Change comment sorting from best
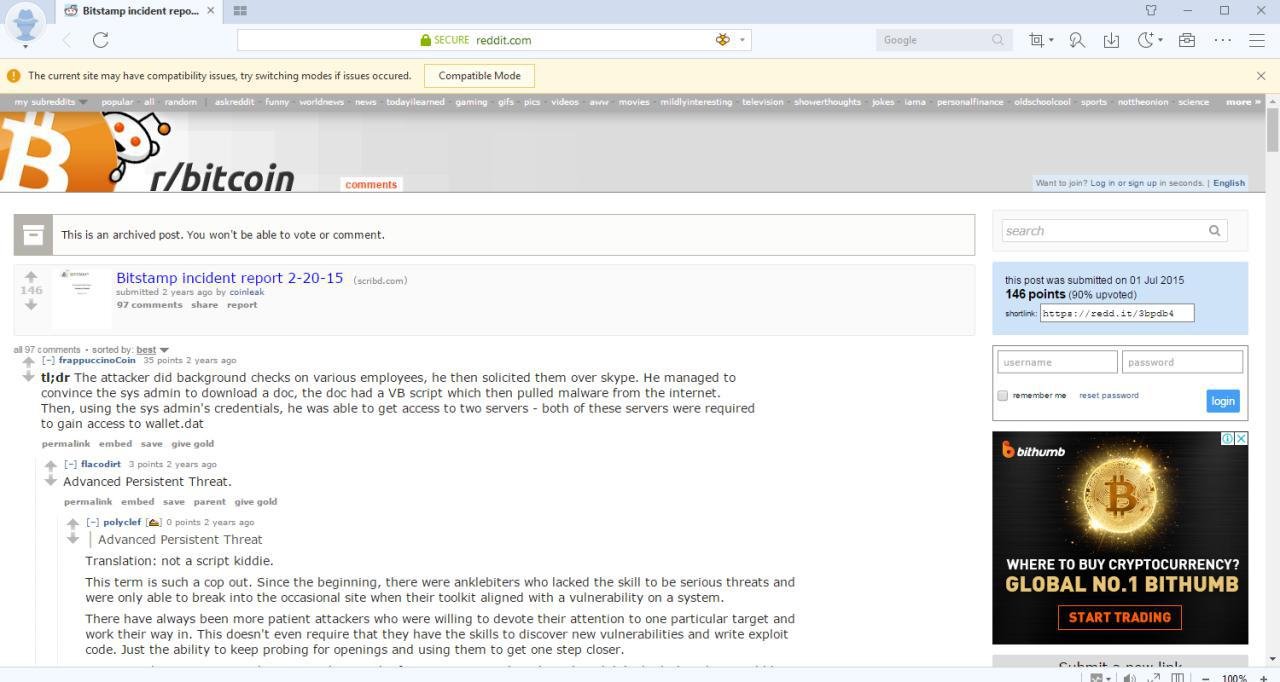This screenshot has width=1280, height=682. tap(152, 350)
